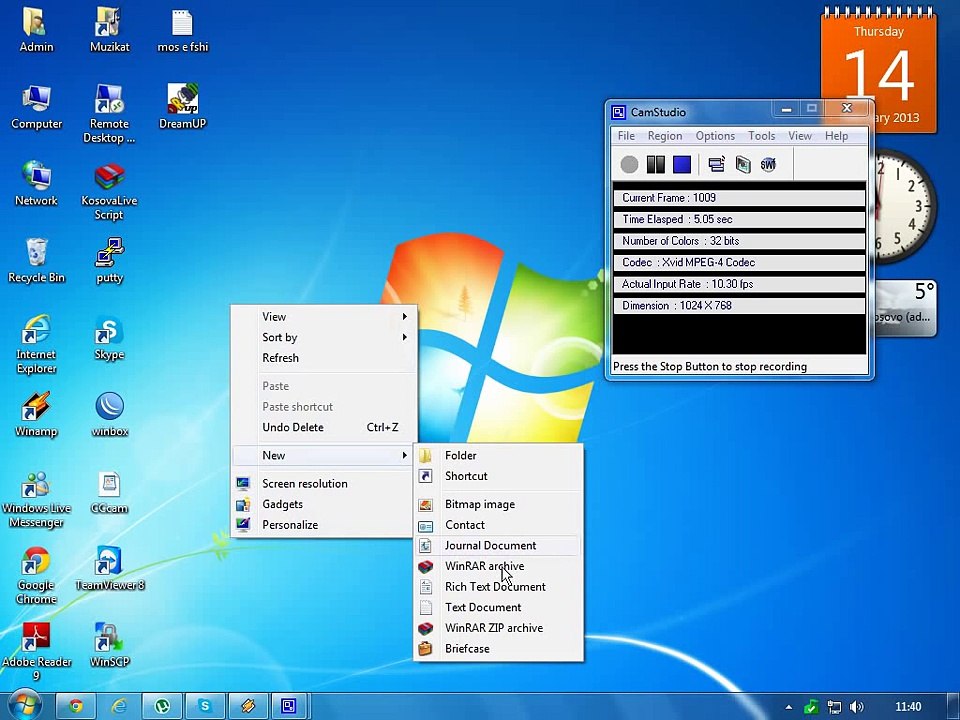Pause the CamStudio recording
This screenshot has width=960, height=720.
point(655,164)
